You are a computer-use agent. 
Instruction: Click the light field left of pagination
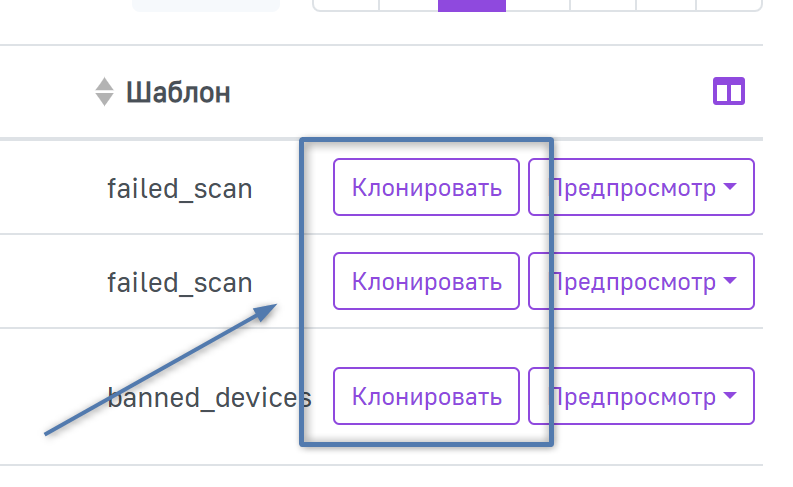(x=206, y=4)
